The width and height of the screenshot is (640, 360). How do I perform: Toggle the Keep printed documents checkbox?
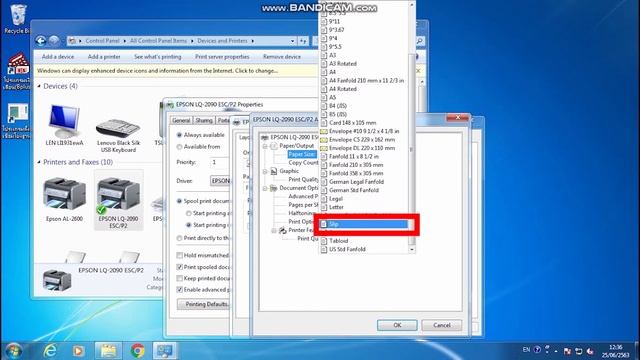[179, 278]
